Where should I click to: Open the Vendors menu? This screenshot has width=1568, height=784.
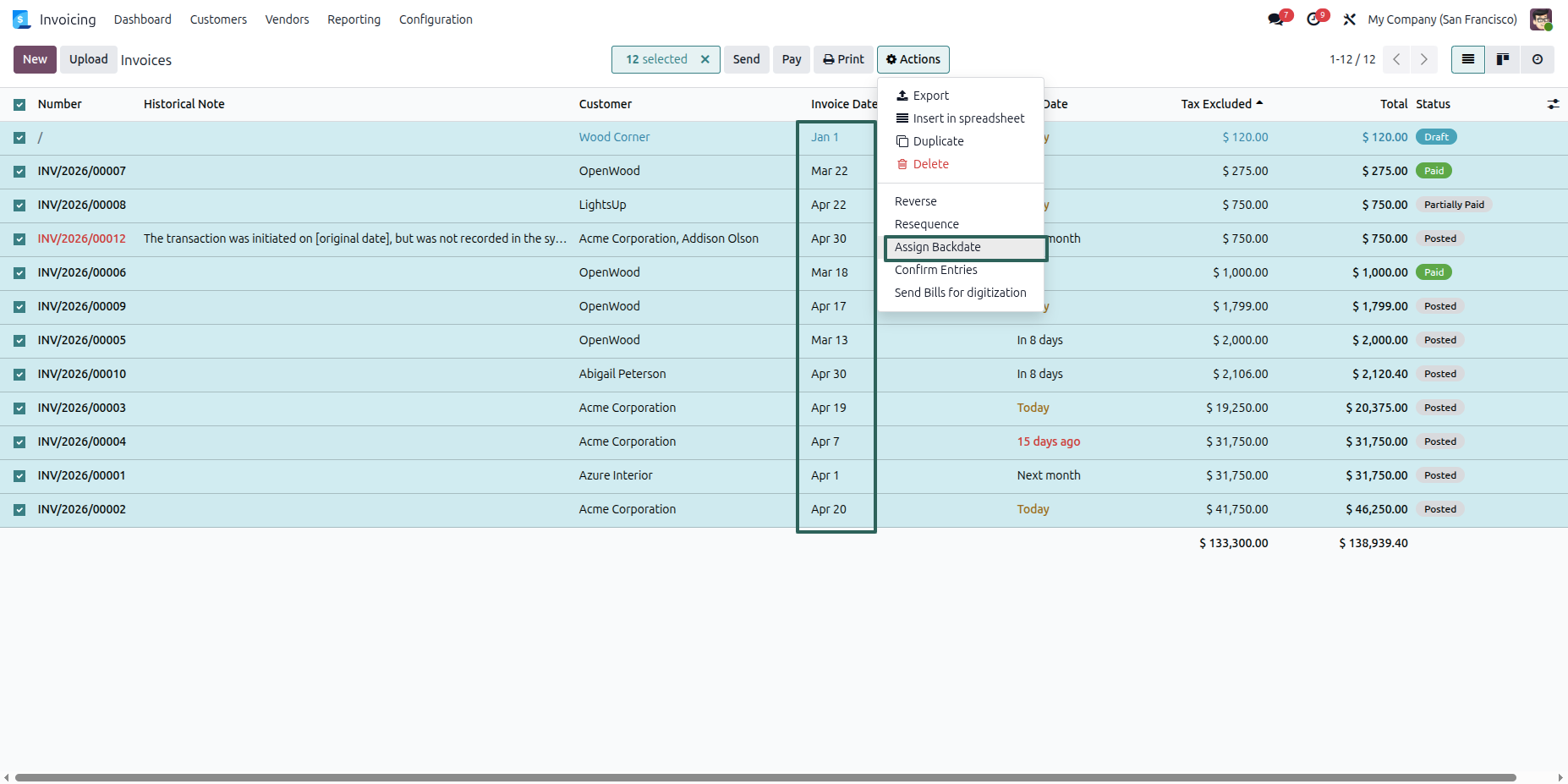[x=287, y=19]
